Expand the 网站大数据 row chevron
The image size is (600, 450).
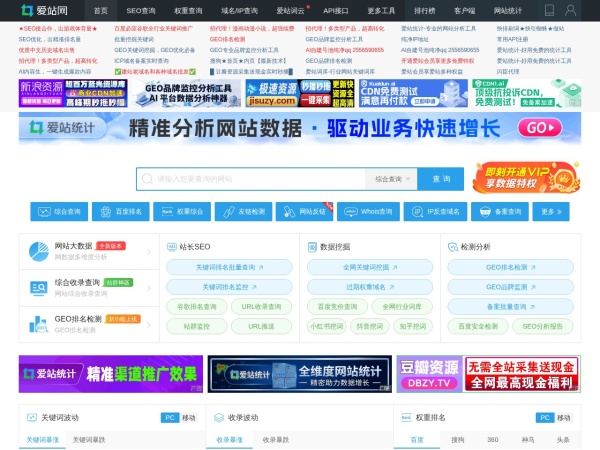(x=148, y=251)
